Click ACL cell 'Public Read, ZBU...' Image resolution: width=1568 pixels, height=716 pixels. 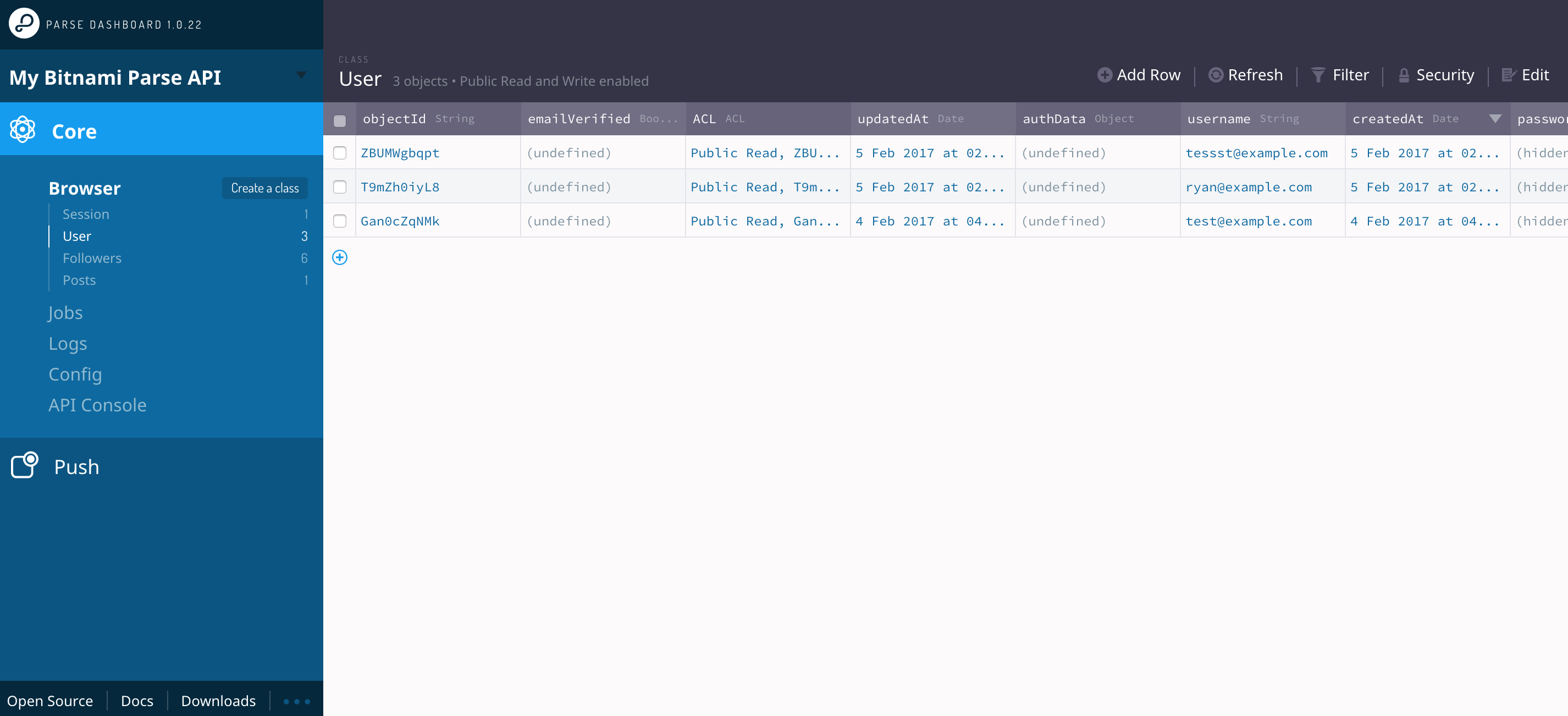click(x=768, y=153)
